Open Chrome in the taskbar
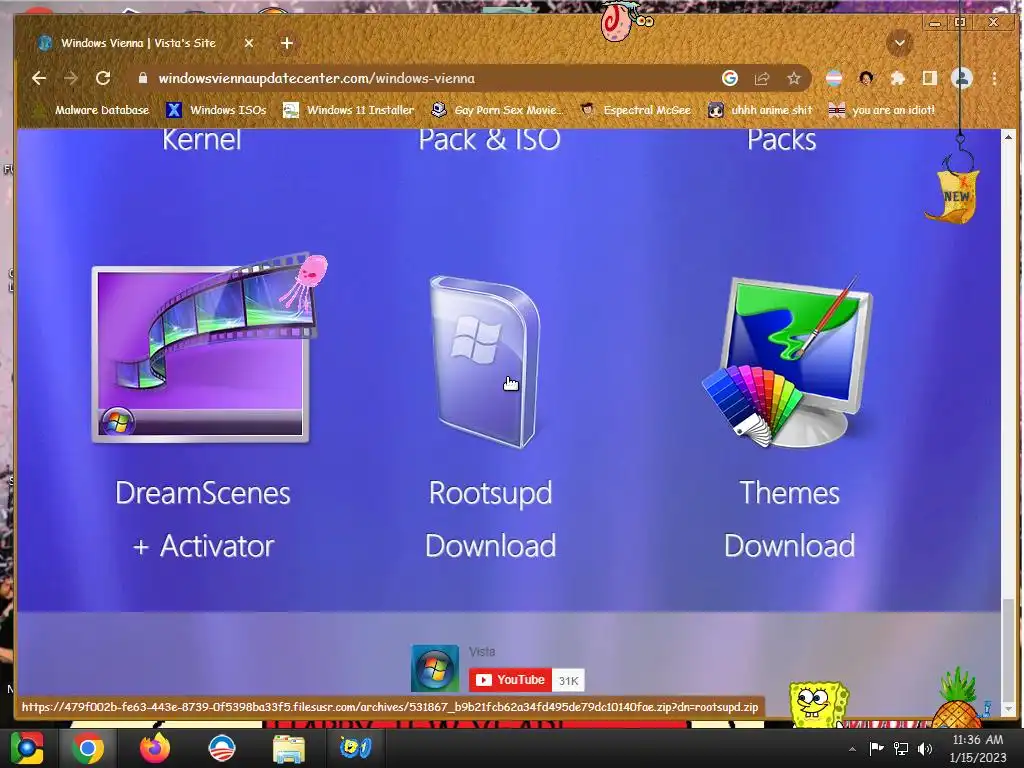Viewport: 1024px width, 768px height. [x=88, y=748]
